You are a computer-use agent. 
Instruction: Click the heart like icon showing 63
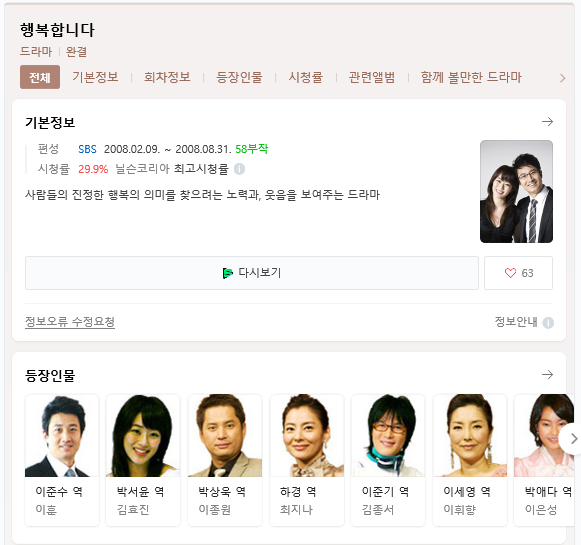[510, 273]
